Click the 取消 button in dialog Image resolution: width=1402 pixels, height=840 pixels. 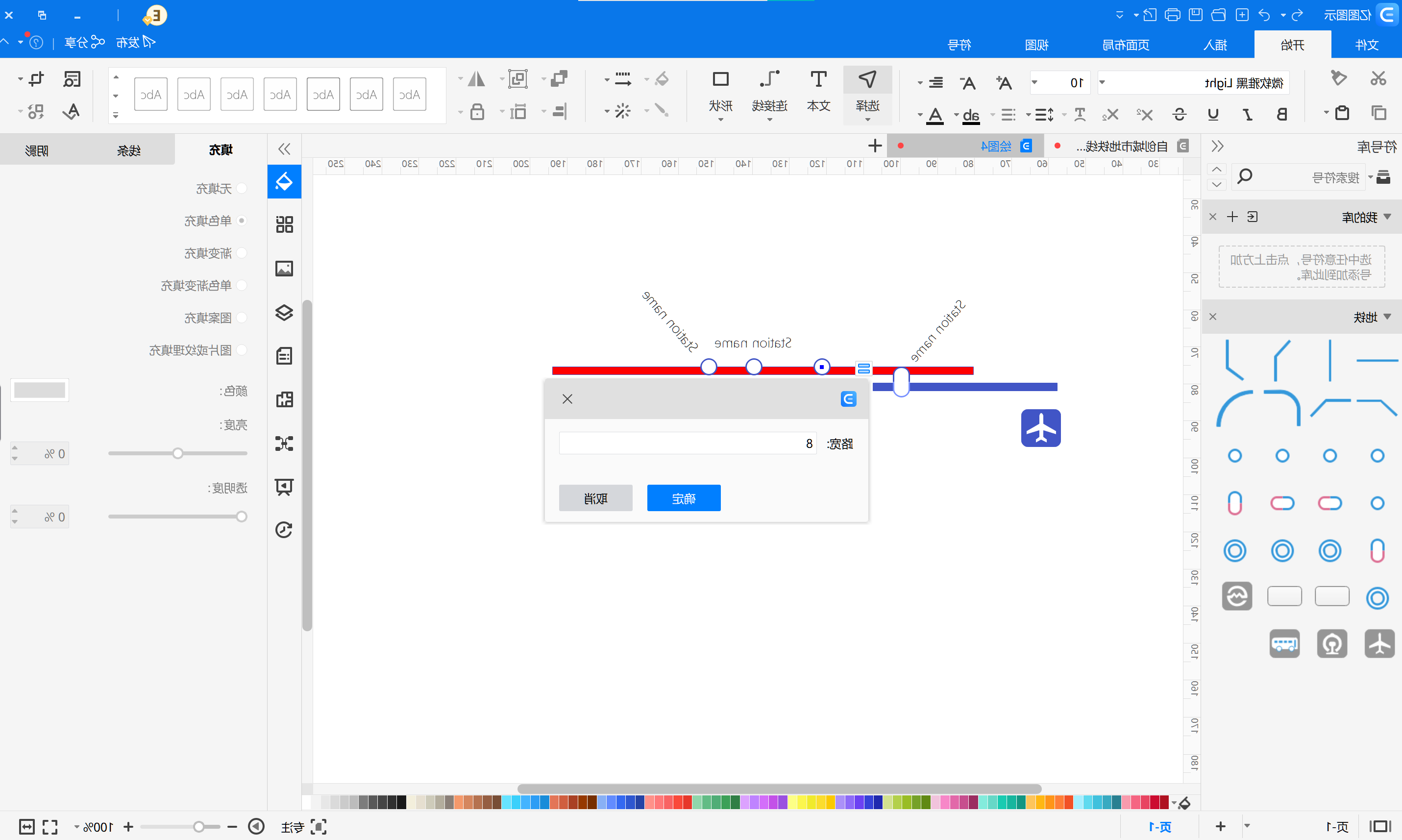(595, 498)
